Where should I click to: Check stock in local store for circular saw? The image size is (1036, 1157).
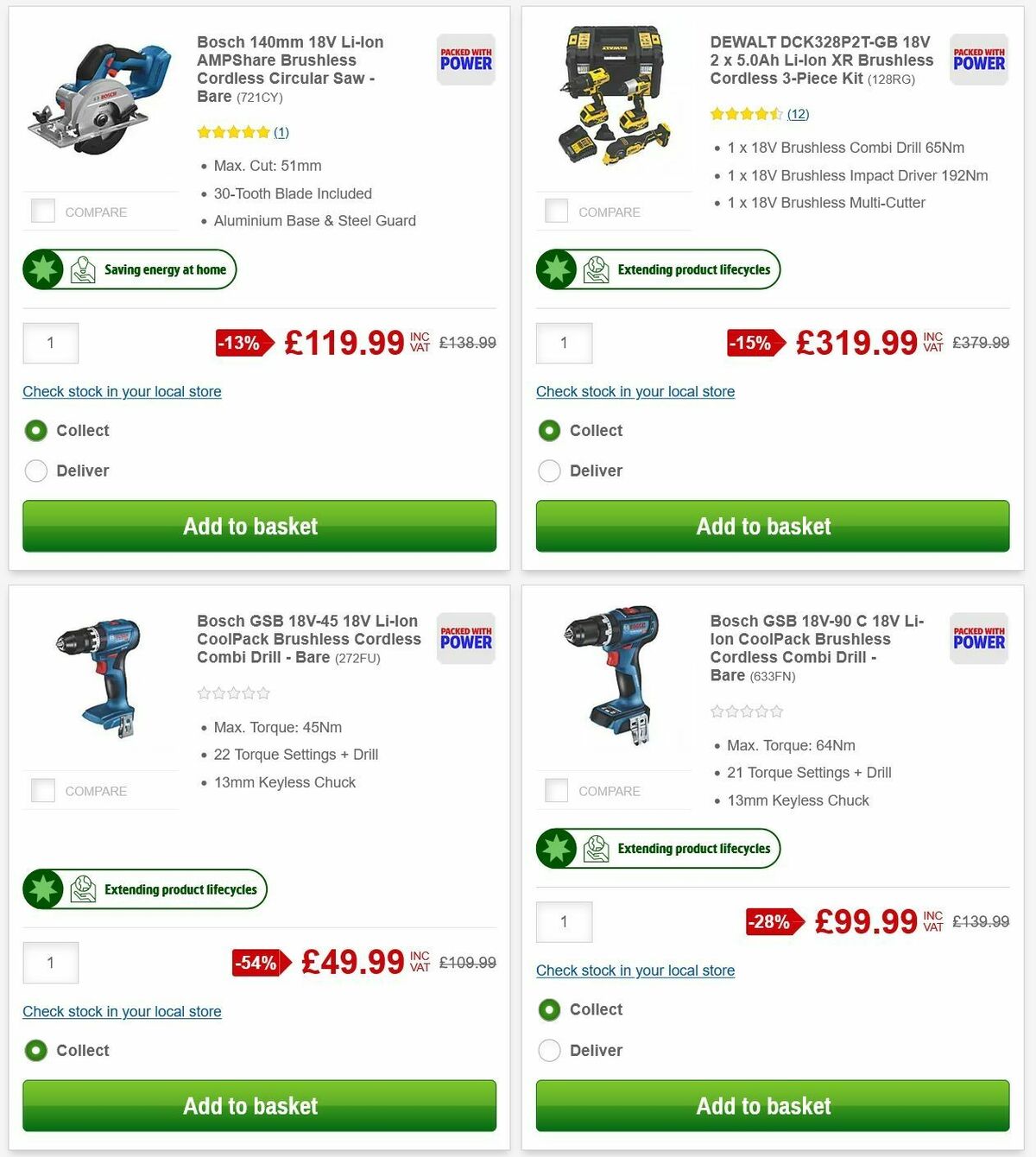click(x=122, y=392)
